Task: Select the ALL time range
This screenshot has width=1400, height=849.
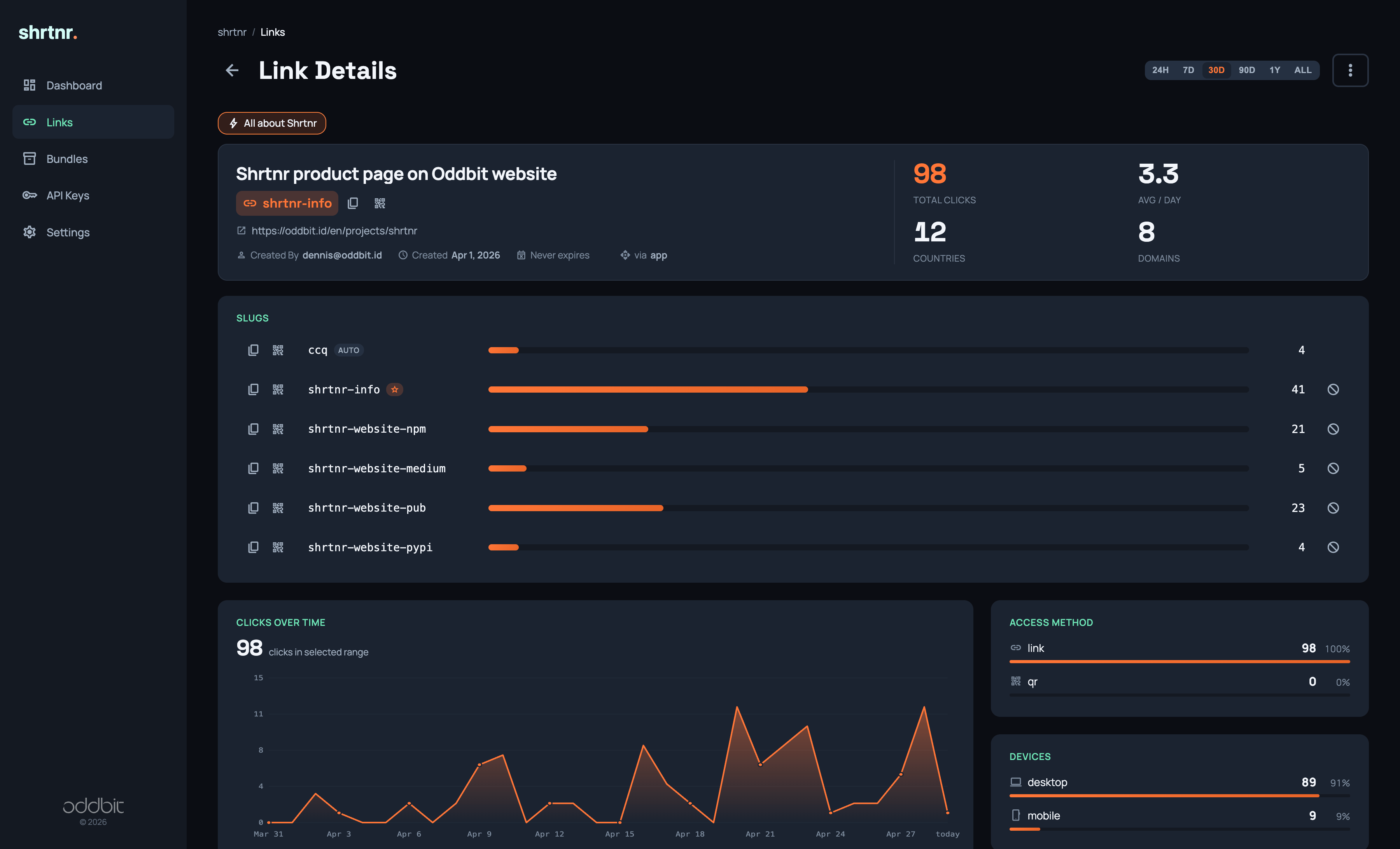Action: tap(1303, 70)
